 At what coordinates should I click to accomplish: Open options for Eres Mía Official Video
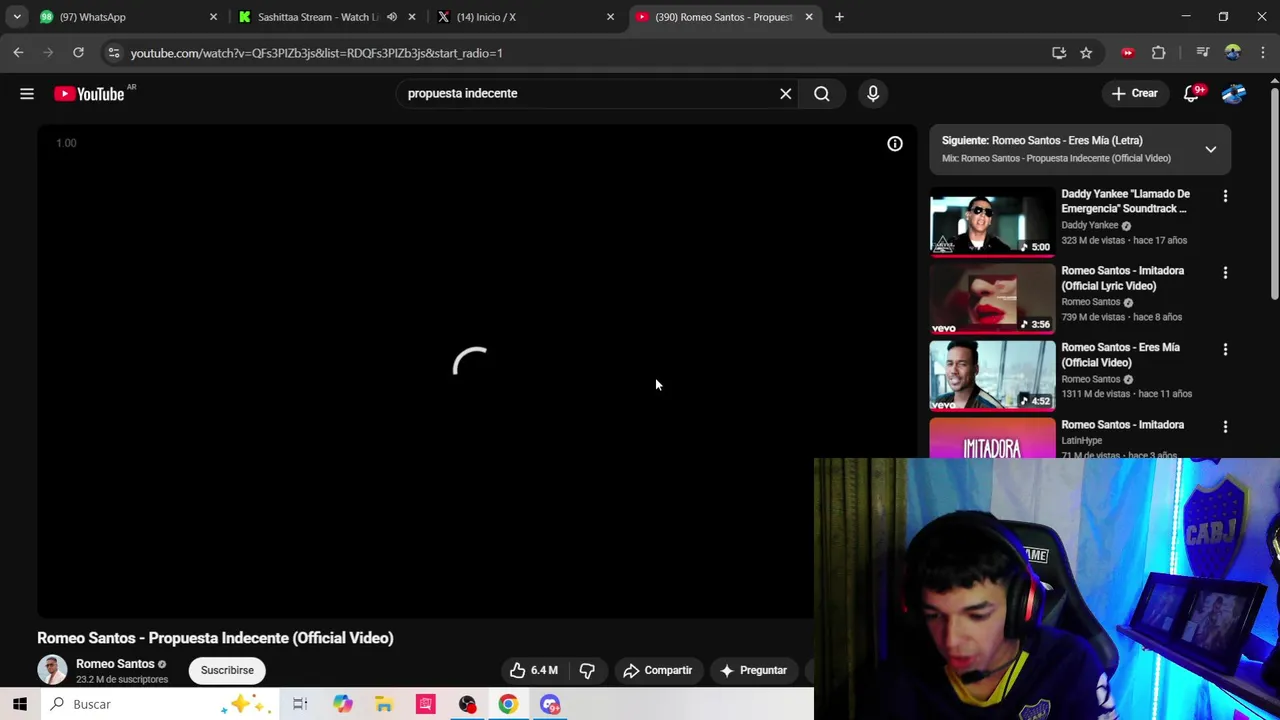[x=1225, y=350]
